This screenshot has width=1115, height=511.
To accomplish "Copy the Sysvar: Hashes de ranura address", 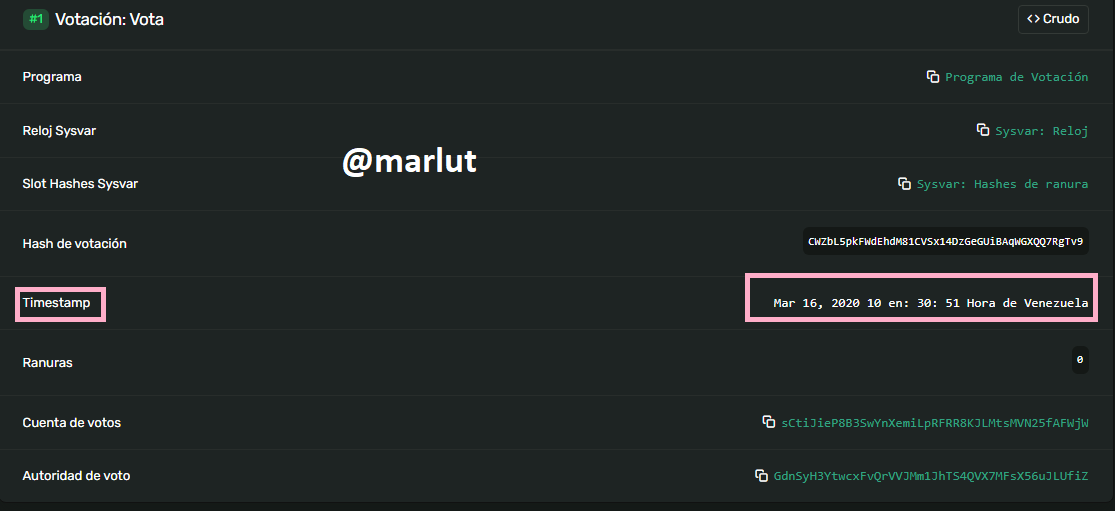I will tap(905, 184).
